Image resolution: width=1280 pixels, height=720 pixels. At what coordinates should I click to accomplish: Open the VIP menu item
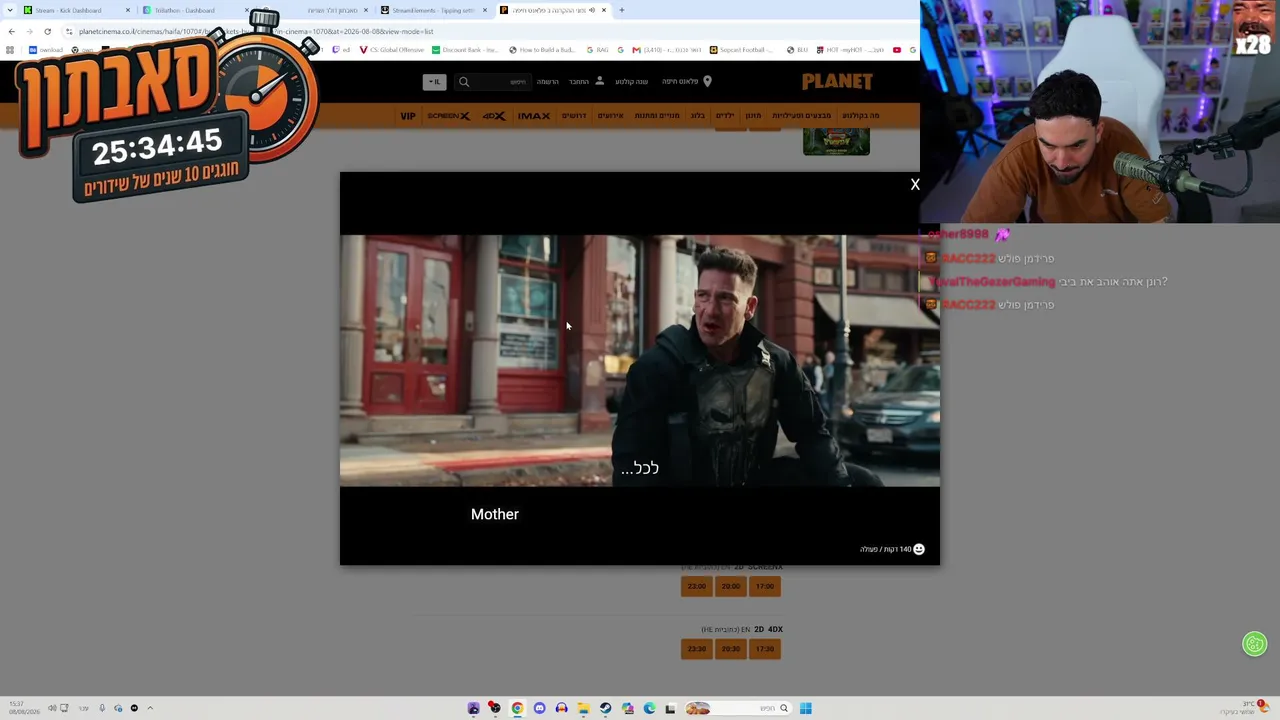pos(408,116)
